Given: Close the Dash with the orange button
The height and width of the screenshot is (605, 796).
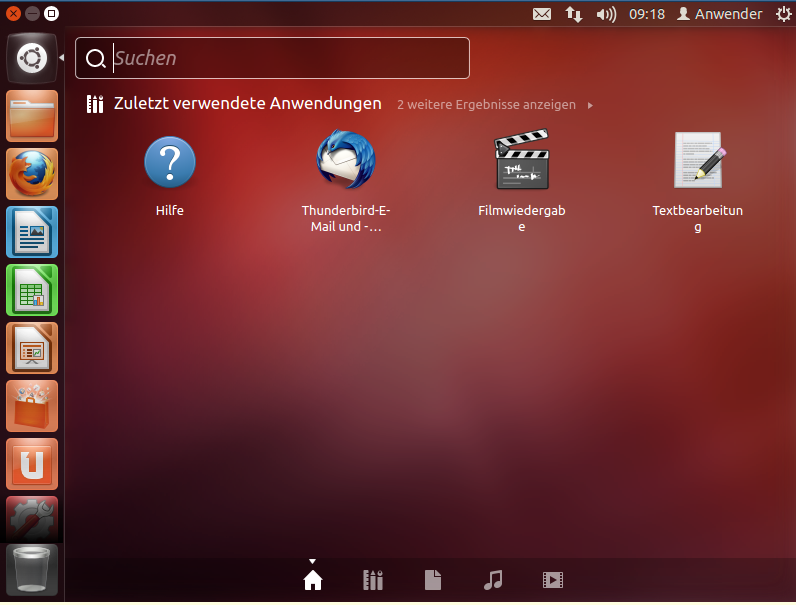Looking at the screenshot, I should pyautogui.click(x=13, y=13).
